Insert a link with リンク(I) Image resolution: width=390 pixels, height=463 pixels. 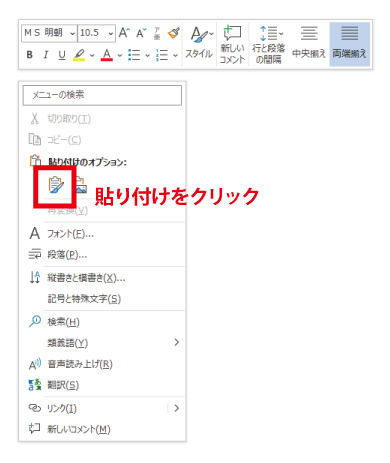[x=62, y=408]
